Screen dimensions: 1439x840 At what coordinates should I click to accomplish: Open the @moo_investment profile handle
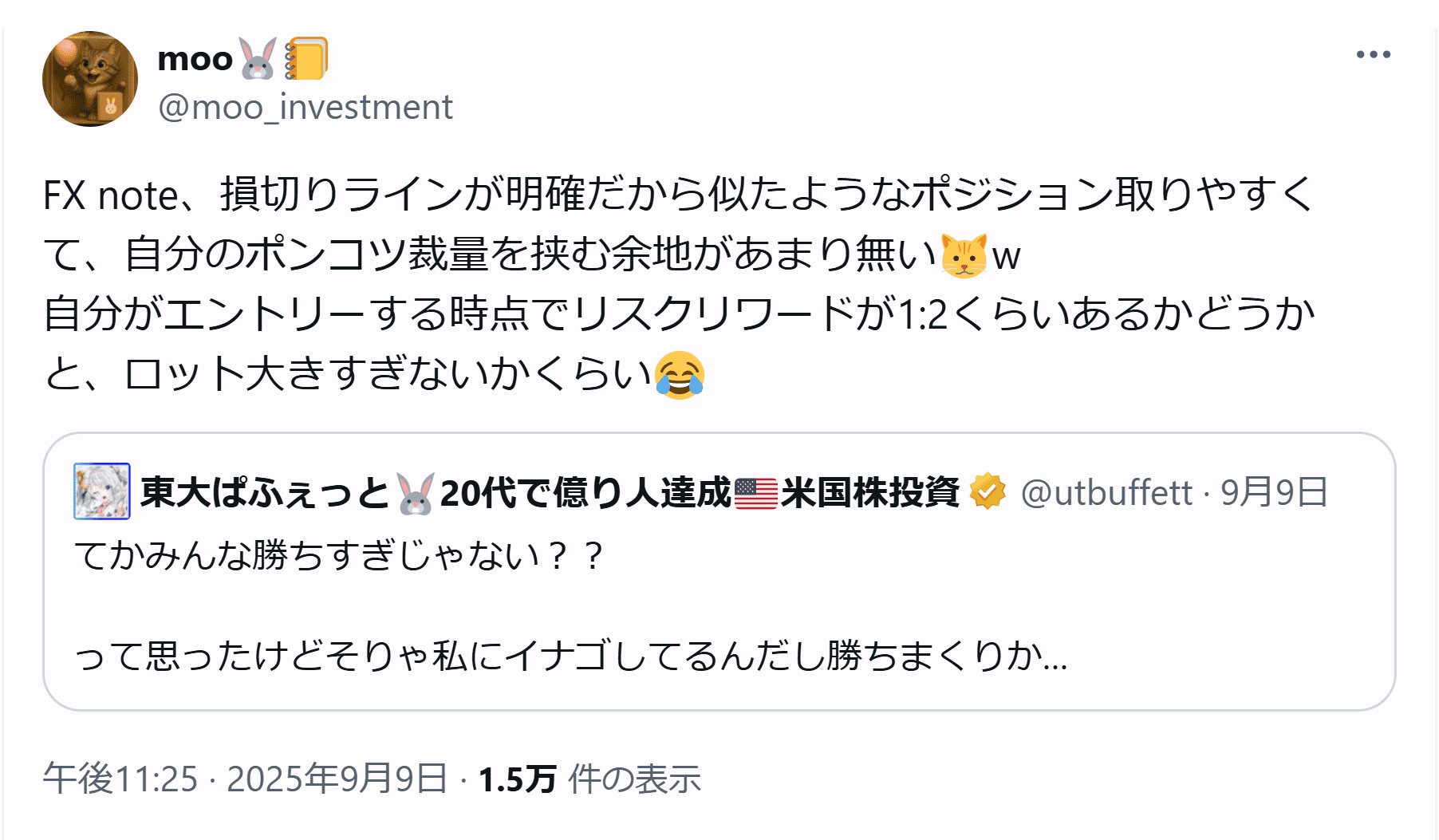tap(306, 107)
